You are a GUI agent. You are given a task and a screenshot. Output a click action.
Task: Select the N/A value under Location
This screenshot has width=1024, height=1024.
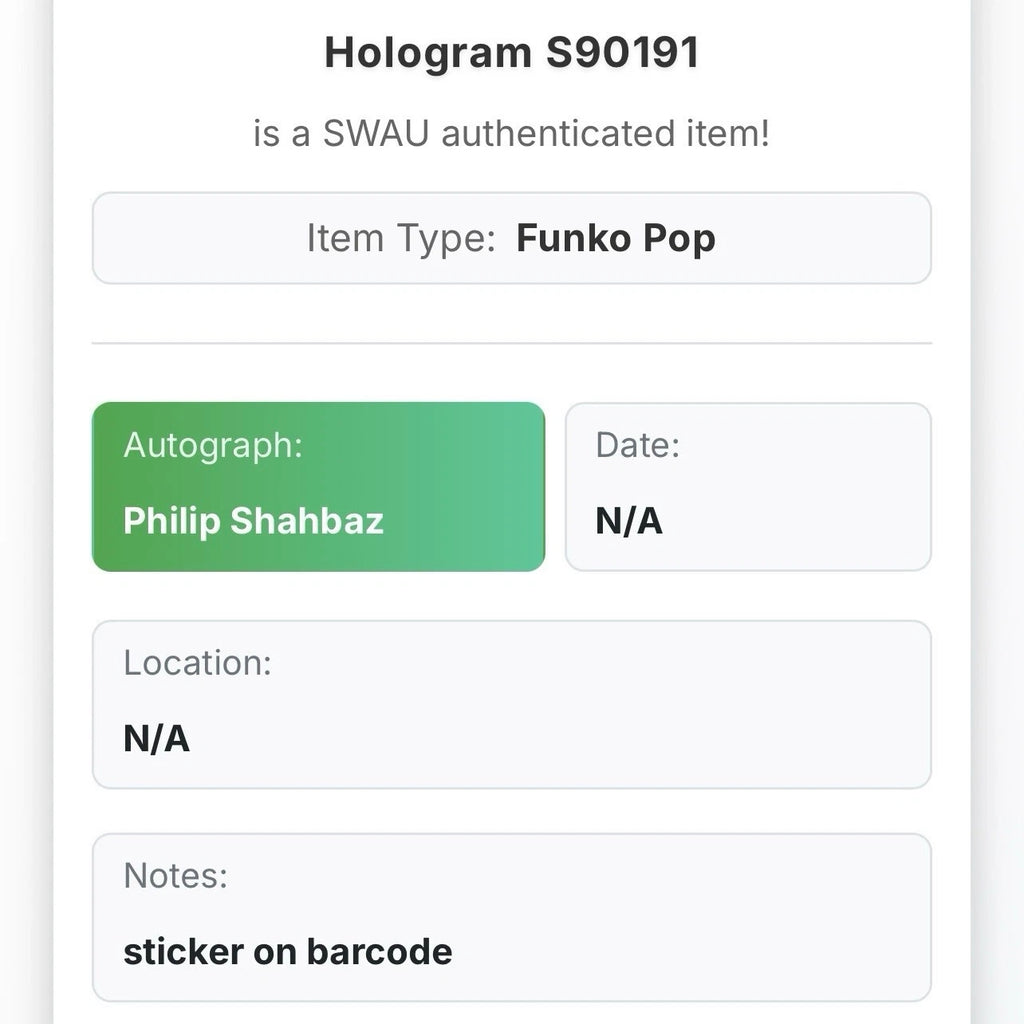coord(156,739)
